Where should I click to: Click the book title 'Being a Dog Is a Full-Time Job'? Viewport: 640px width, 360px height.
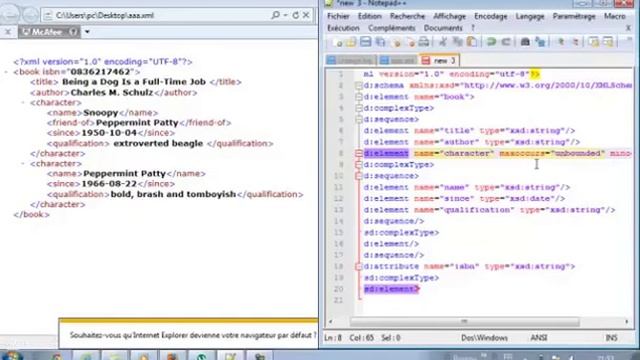click(x=134, y=82)
